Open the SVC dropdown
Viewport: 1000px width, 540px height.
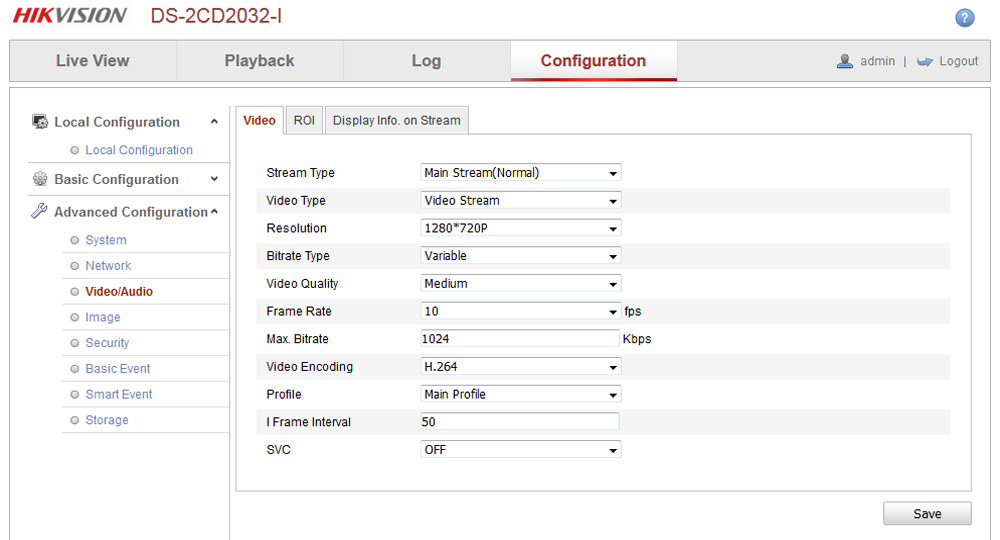(520, 449)
